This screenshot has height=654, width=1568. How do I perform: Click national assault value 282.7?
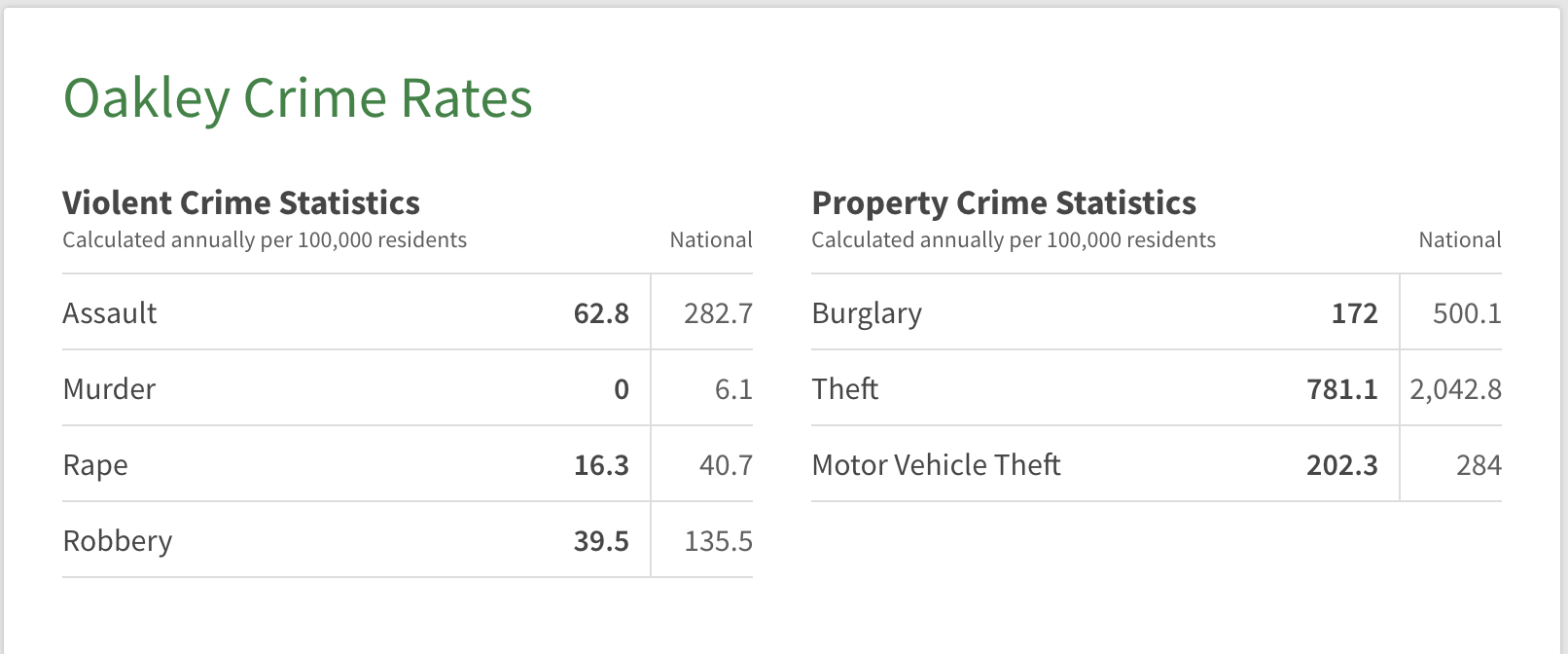(718, 313)
